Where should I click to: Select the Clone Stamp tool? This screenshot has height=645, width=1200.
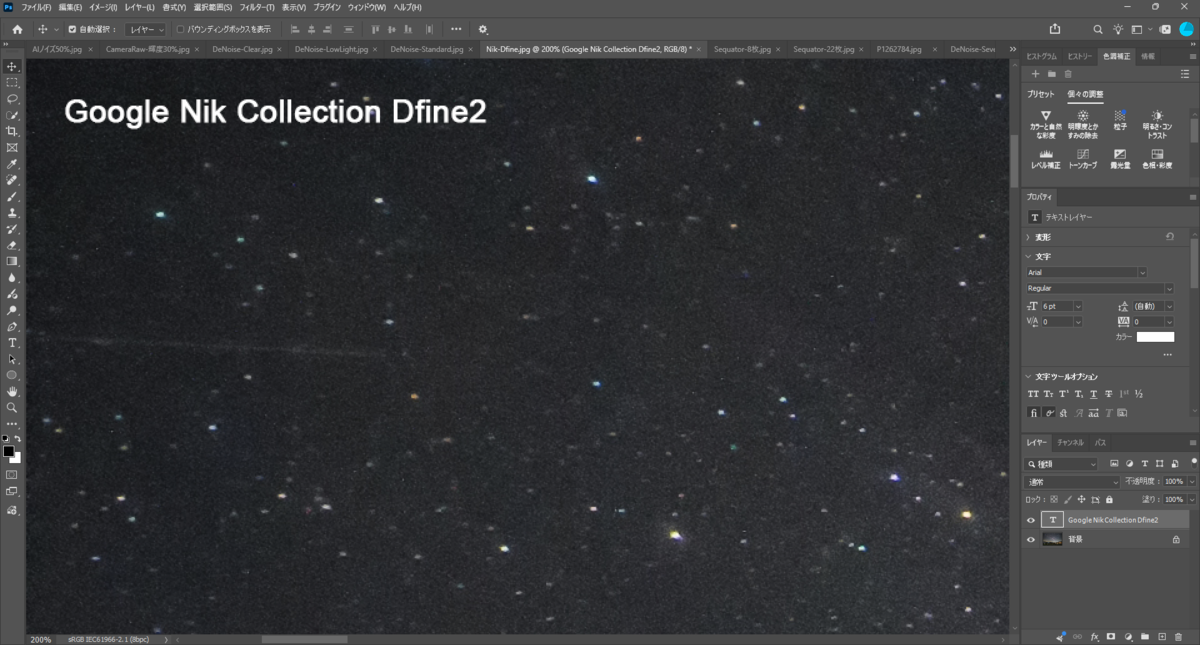click(12, 213)
